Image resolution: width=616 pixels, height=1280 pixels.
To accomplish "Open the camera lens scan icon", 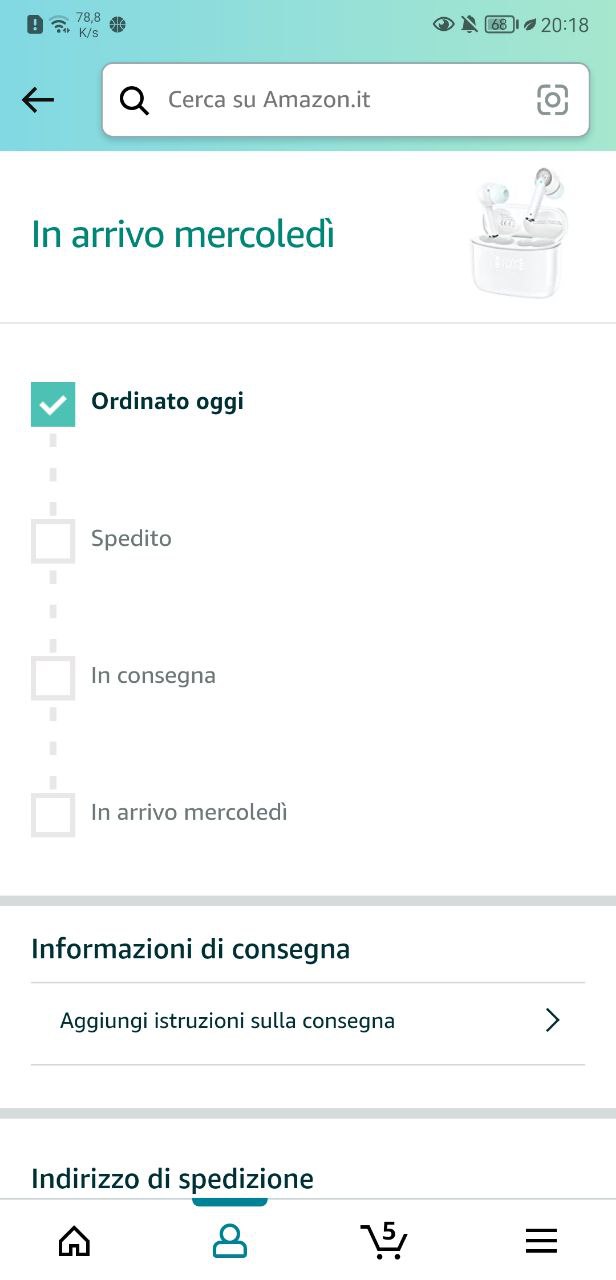I will pyautogui.click(x=552, y=100).
